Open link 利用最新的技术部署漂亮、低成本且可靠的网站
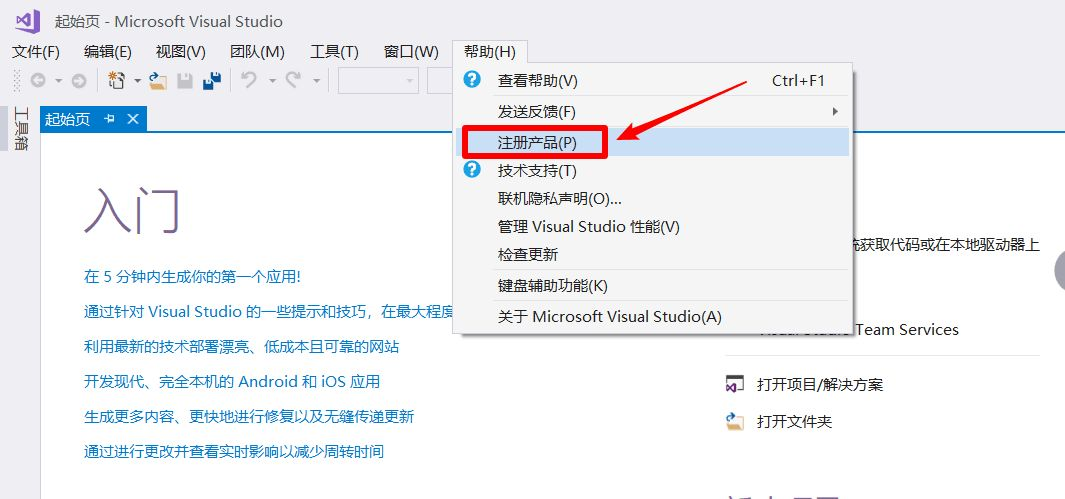The width and height of the screenshot is (1065, 499). click(x=242, y=347)
